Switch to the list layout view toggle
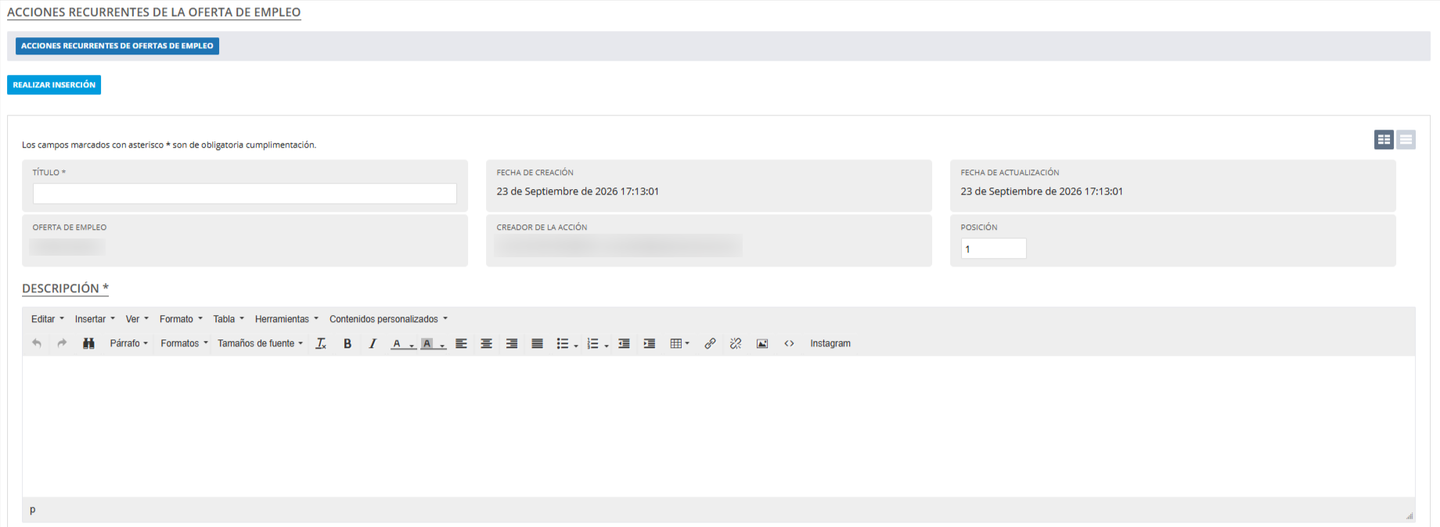 (1406, 140)
